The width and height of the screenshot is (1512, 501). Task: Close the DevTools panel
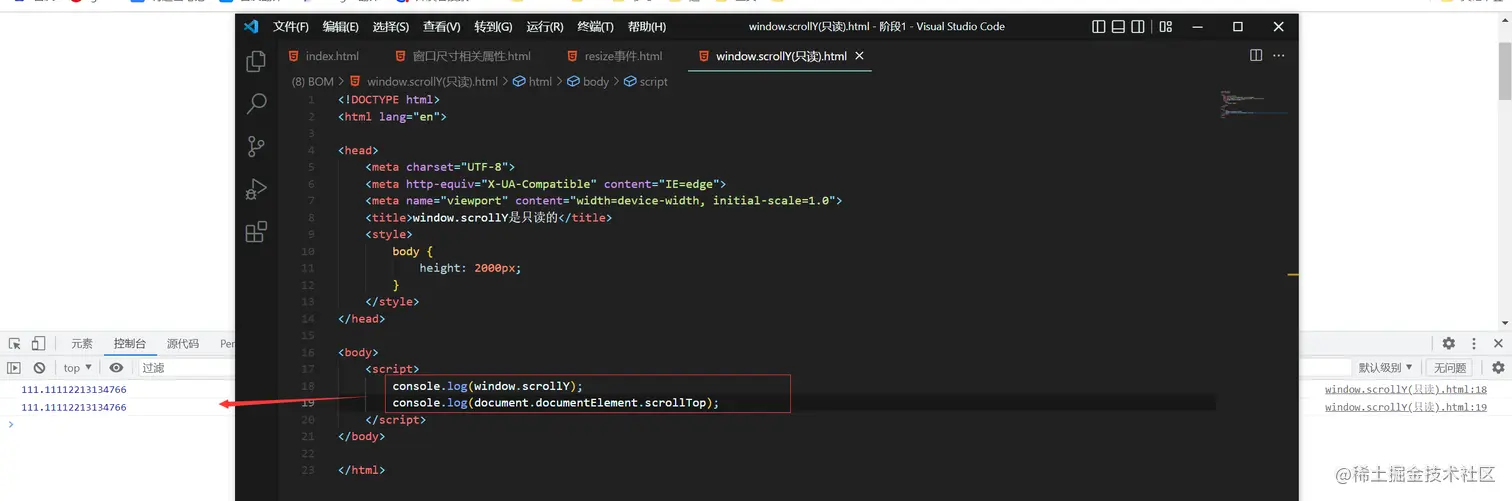pos(1498,343)
